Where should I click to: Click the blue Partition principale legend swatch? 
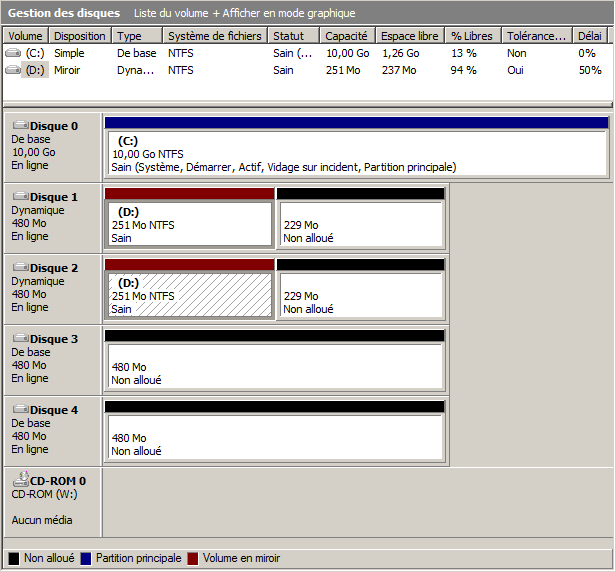point(87,558)
